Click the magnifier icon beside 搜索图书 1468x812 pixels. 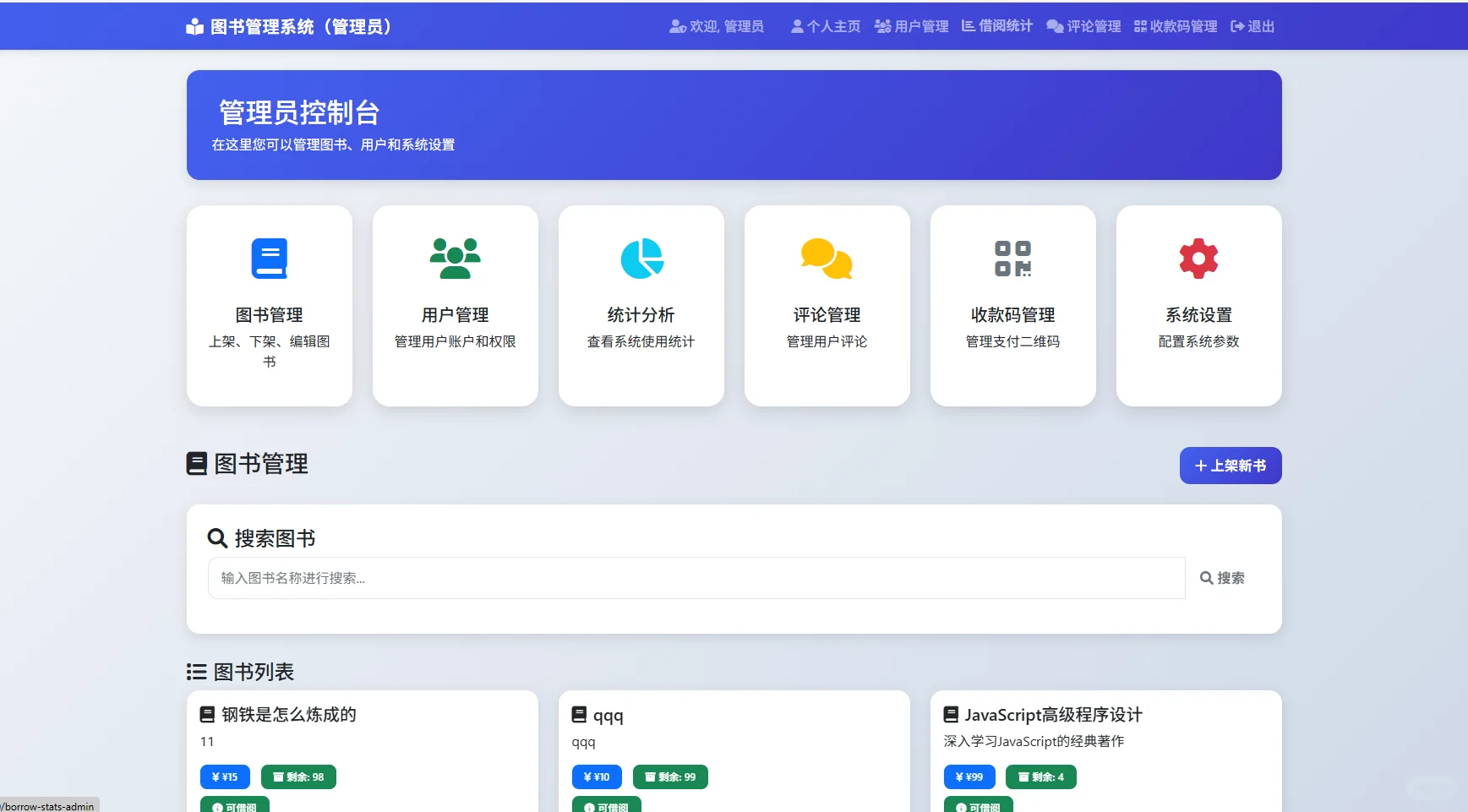click(x=217, y=537)
